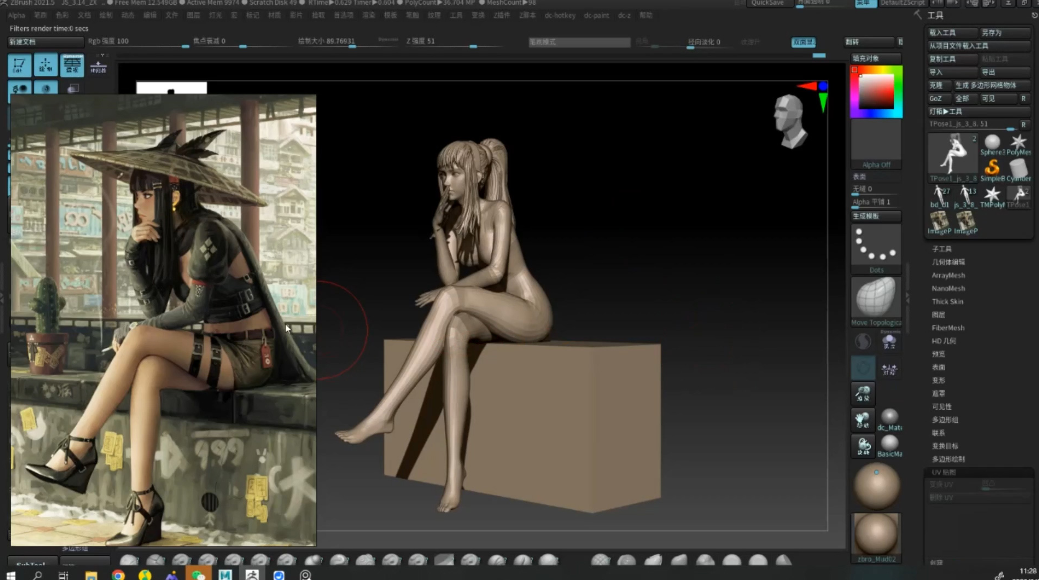Image resolution: width=1039 pixels, height=580 pixels.
Task: Open the Dots stroke selector
Action: [x=876, y=249]
